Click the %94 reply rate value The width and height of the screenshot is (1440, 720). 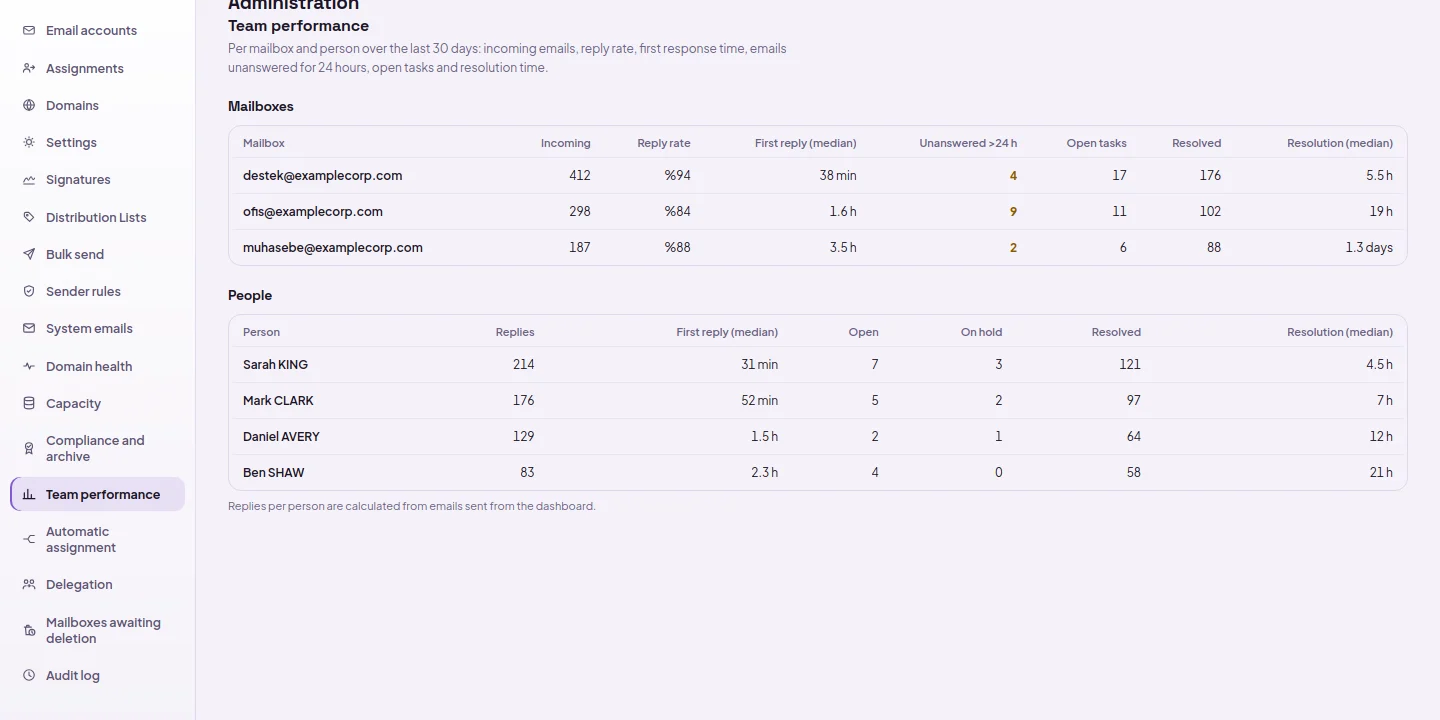677,176
